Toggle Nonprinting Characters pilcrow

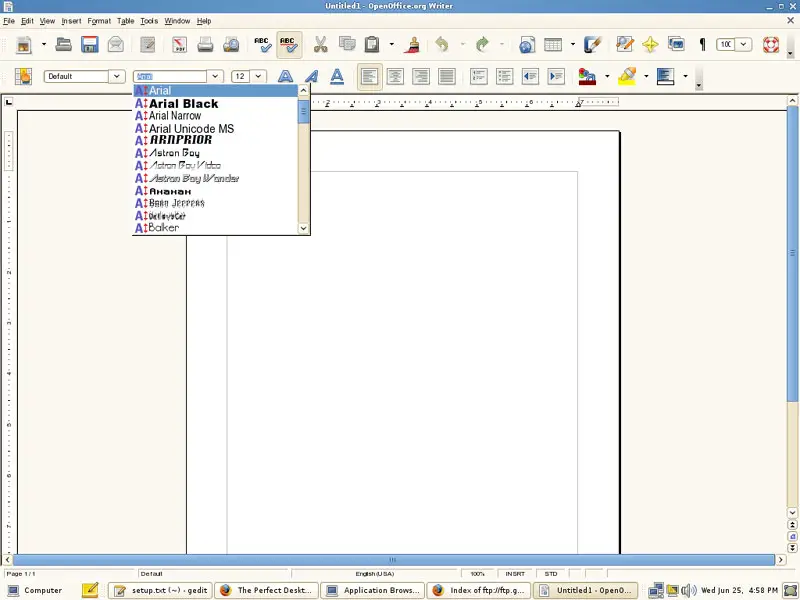click(702, 45)
